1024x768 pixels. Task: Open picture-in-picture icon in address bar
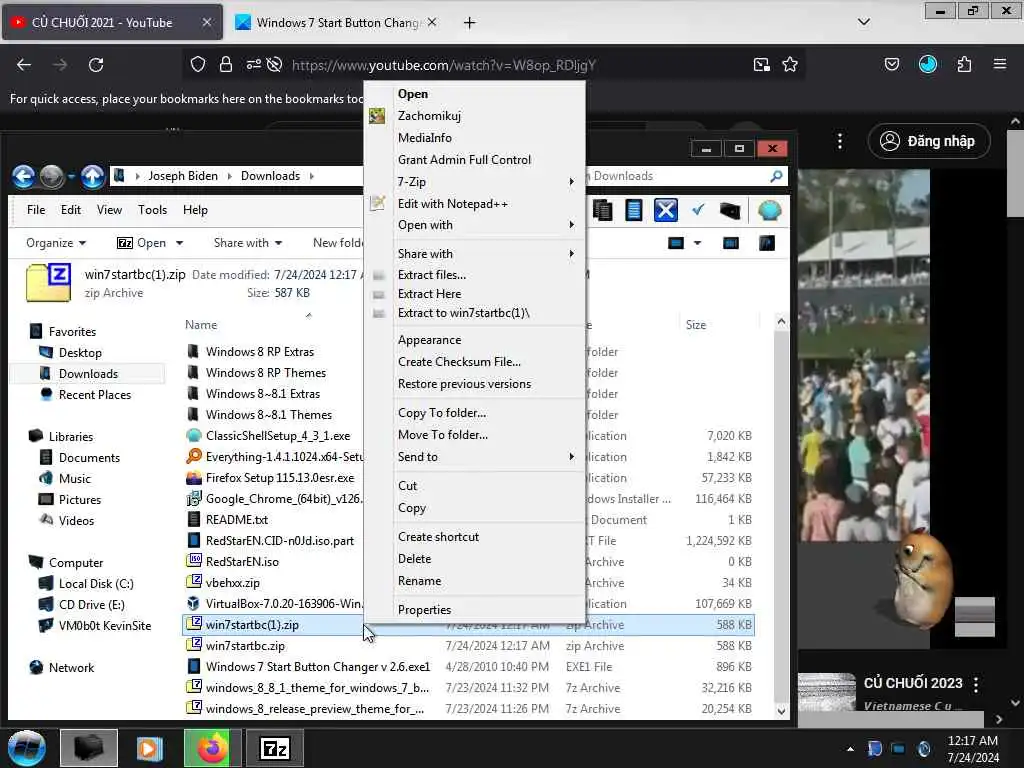coord(761,64)
